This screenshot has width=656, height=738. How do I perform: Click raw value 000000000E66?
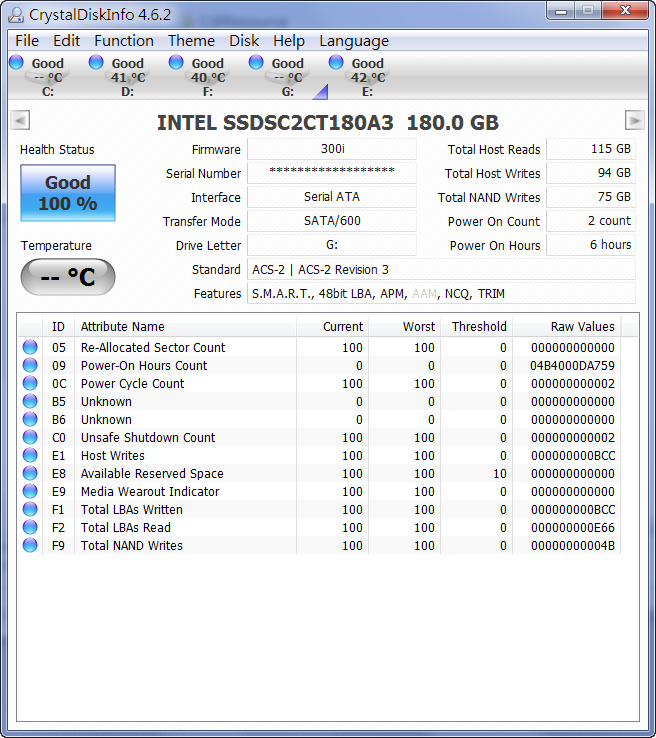573,528
